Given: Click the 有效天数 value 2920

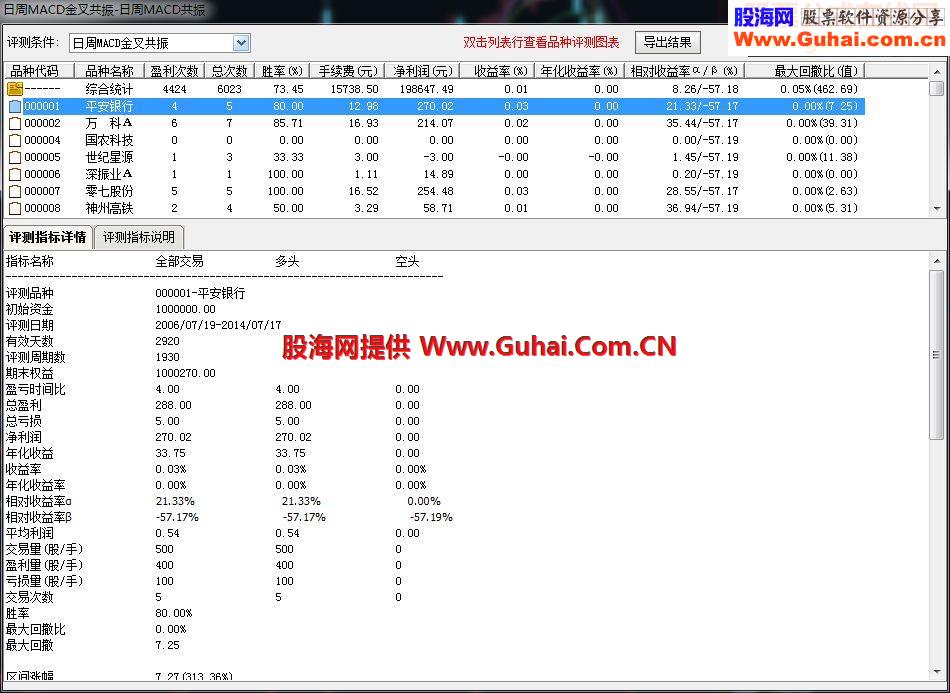Looking at the screenshot, I should tap(167, 341).
